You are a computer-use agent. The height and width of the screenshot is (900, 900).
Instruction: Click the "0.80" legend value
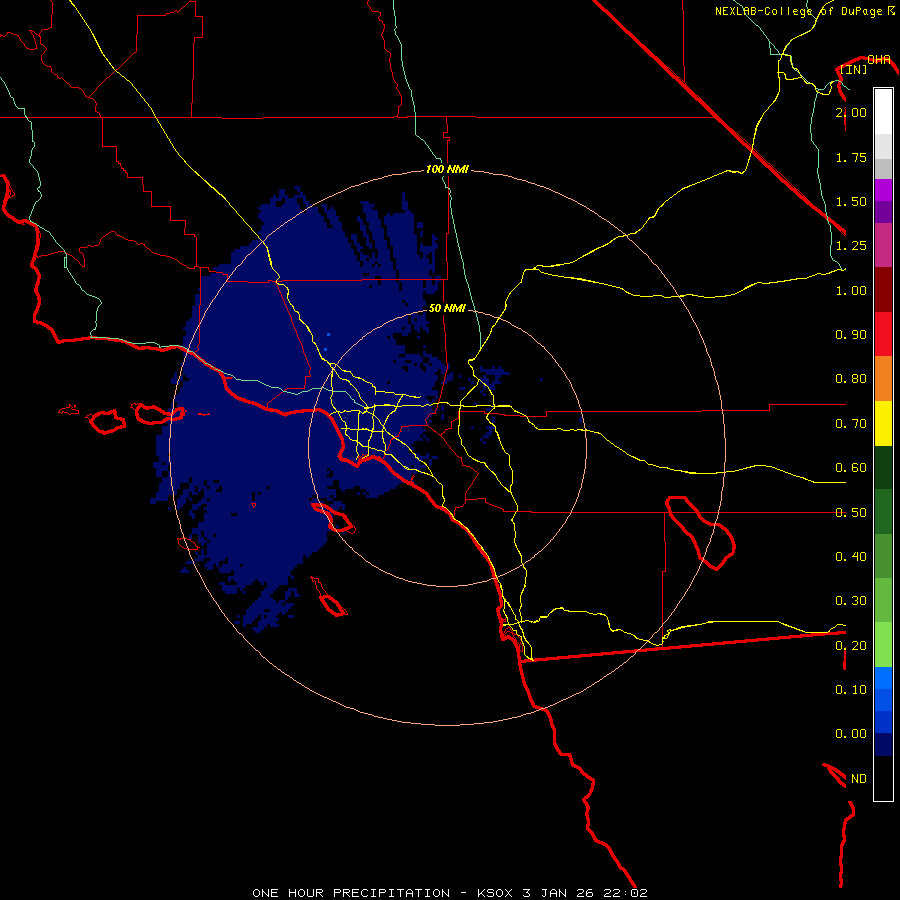tap(851, 379)
